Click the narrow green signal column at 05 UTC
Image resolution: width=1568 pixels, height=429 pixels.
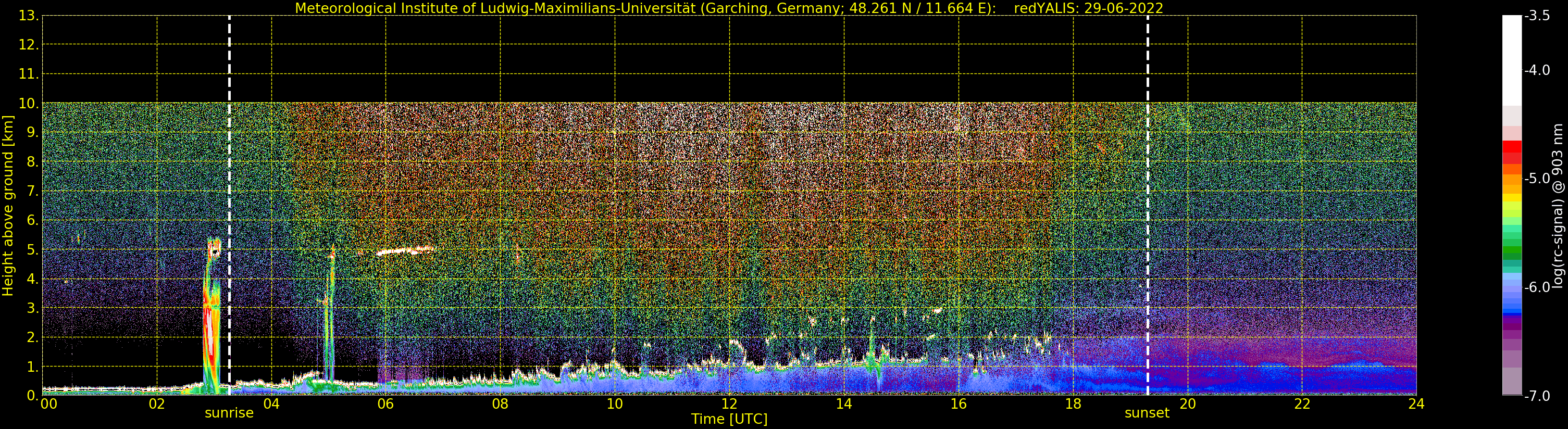(x=329, y=313)
